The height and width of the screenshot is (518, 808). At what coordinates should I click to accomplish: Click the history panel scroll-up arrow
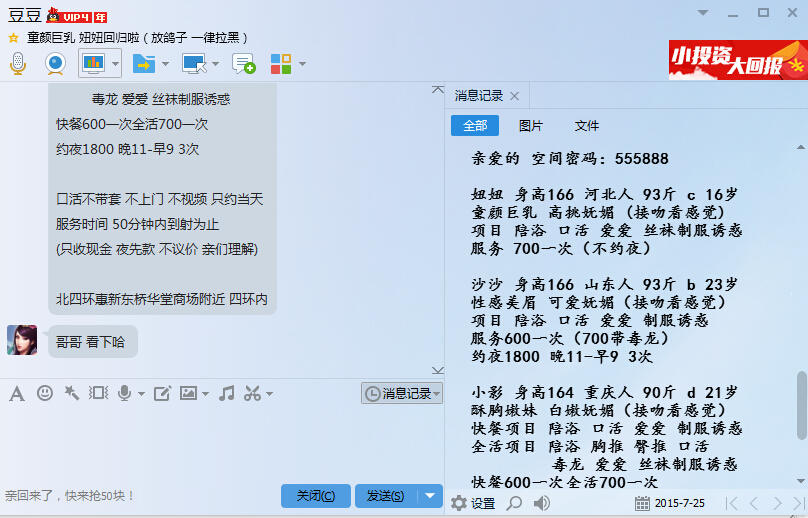tap(801, 148)
